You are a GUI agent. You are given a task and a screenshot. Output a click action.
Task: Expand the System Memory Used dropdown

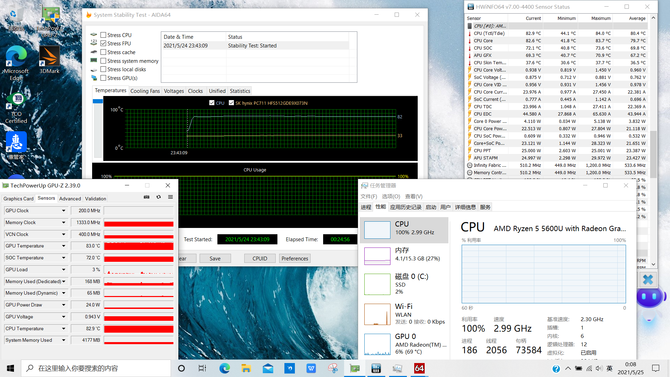(64, 340)
